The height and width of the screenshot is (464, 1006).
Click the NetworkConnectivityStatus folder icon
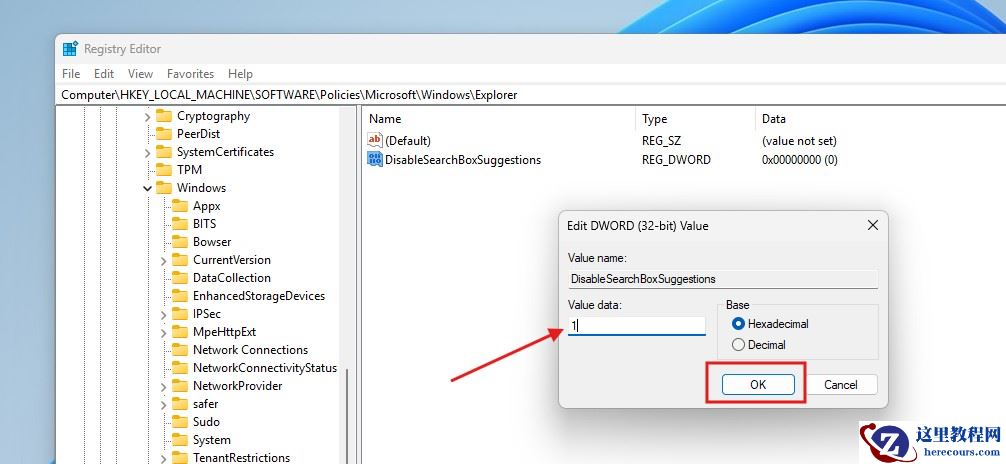[x=180, y=368]
